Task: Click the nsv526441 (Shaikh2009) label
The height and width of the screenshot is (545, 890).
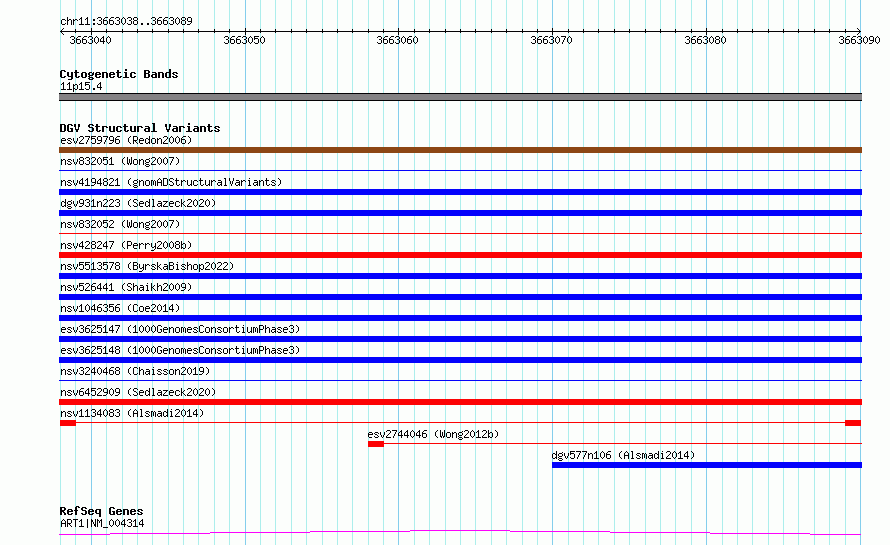Action: click(x=126, y=287)
